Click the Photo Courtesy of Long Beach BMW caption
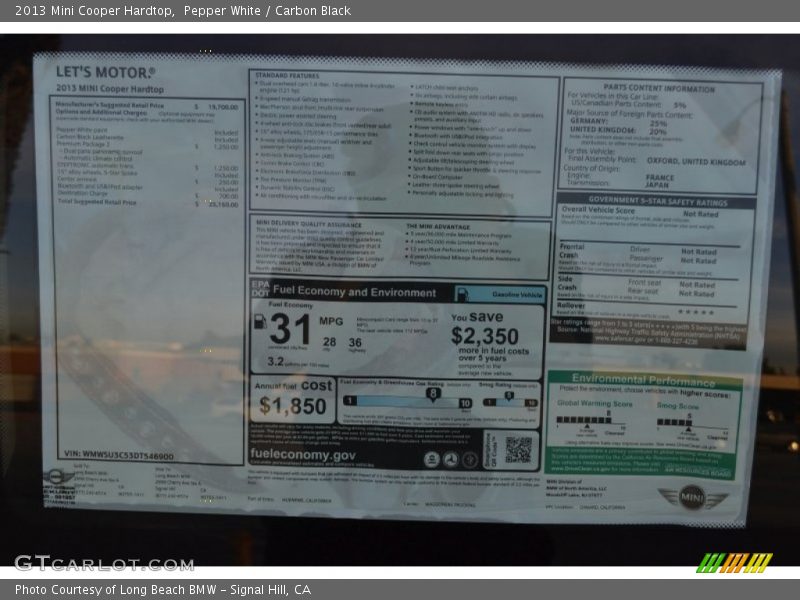 click(163, 590)
